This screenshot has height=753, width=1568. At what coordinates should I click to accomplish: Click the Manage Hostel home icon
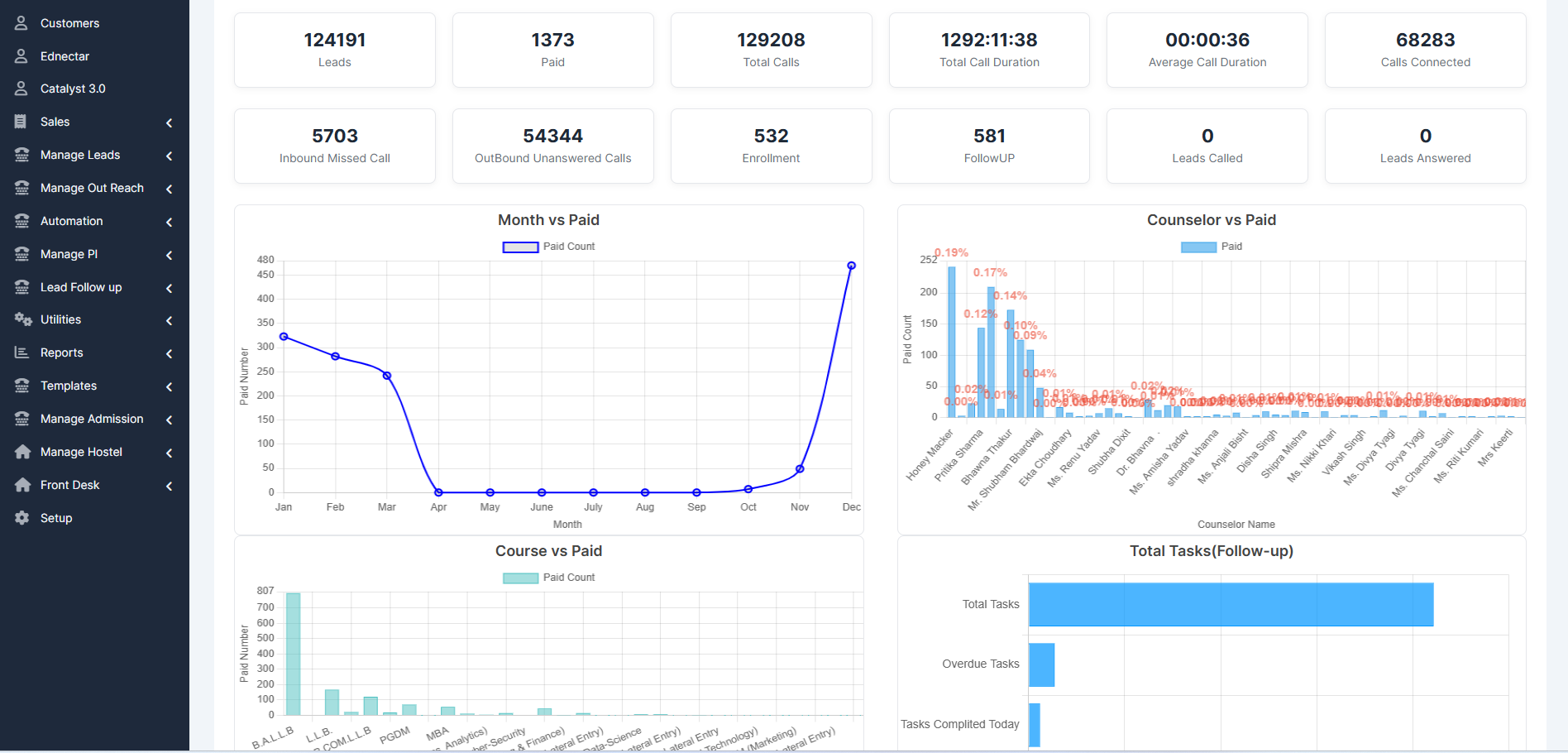point(22,452)
